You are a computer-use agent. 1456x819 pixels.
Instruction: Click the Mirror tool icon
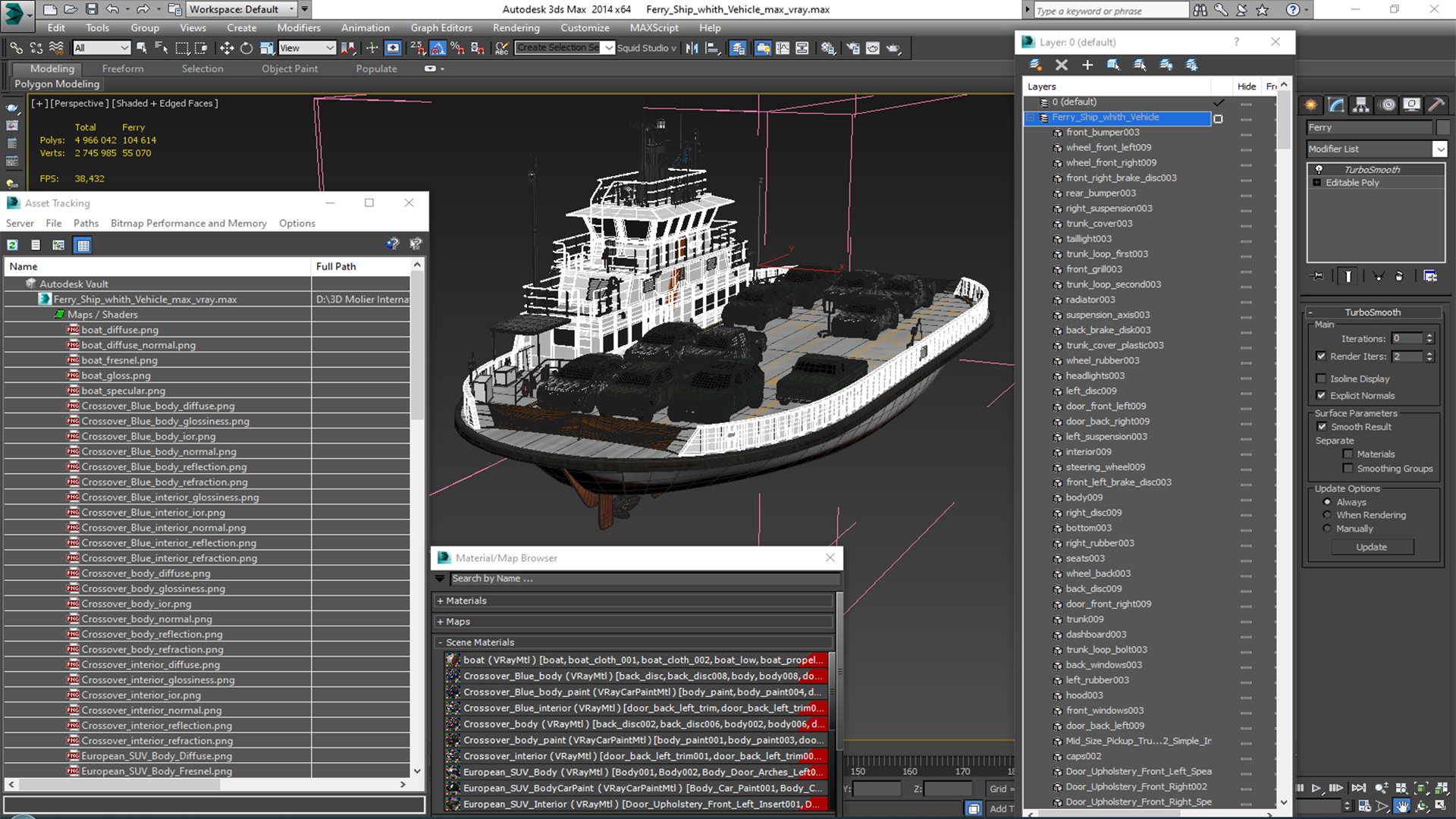click(692, 48)
